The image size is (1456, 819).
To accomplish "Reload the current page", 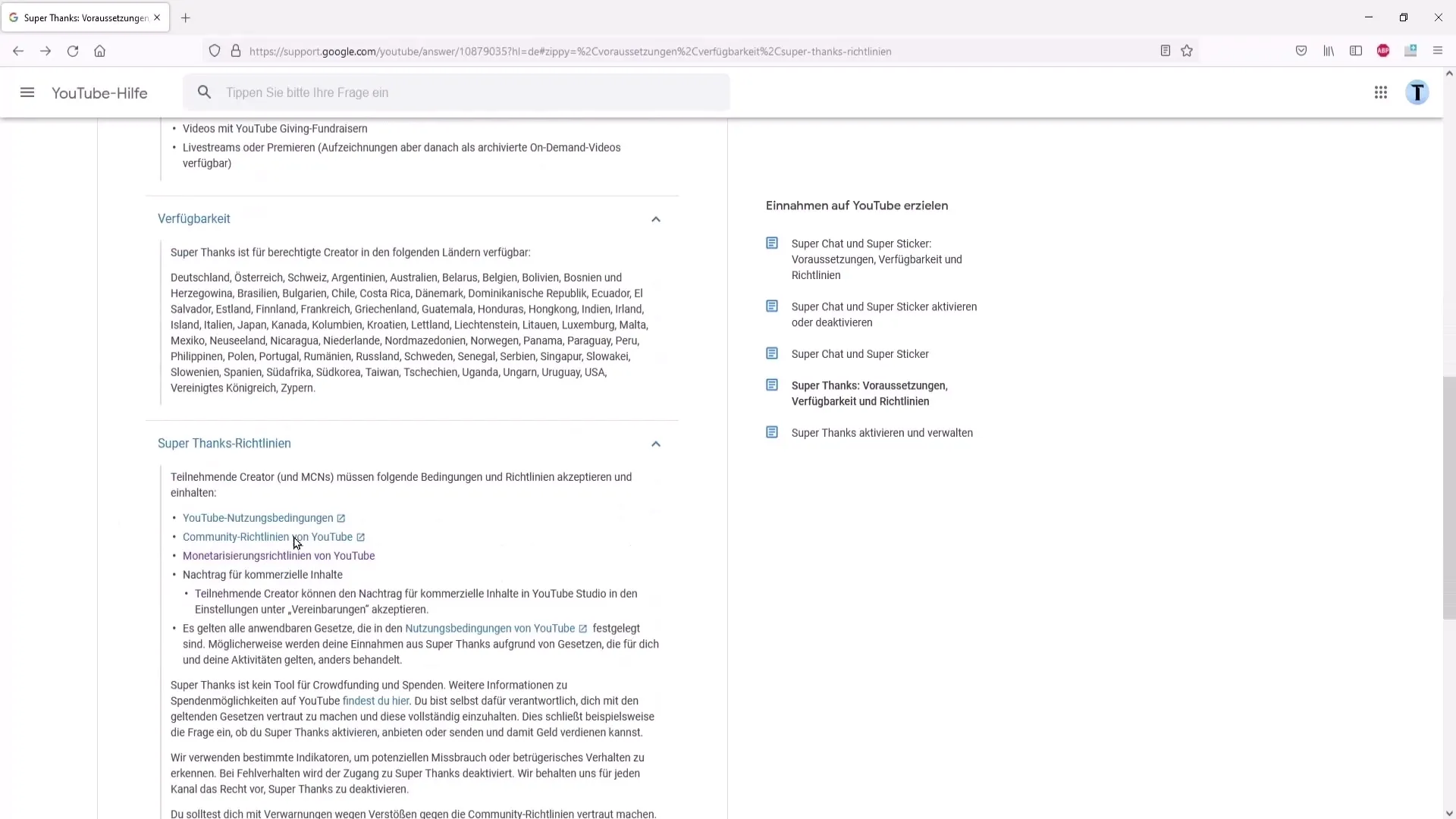I will coord(73,51).
